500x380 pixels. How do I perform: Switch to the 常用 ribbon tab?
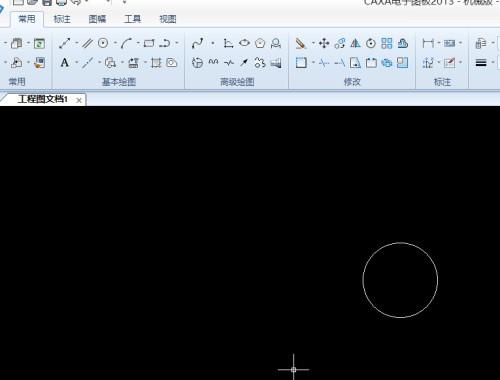click(x=27, y=19)
